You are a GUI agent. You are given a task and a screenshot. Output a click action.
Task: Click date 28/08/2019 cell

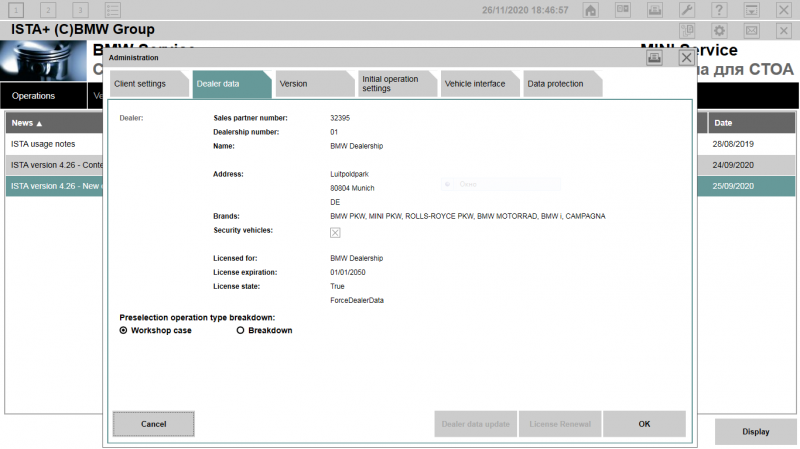click(733, 144)
